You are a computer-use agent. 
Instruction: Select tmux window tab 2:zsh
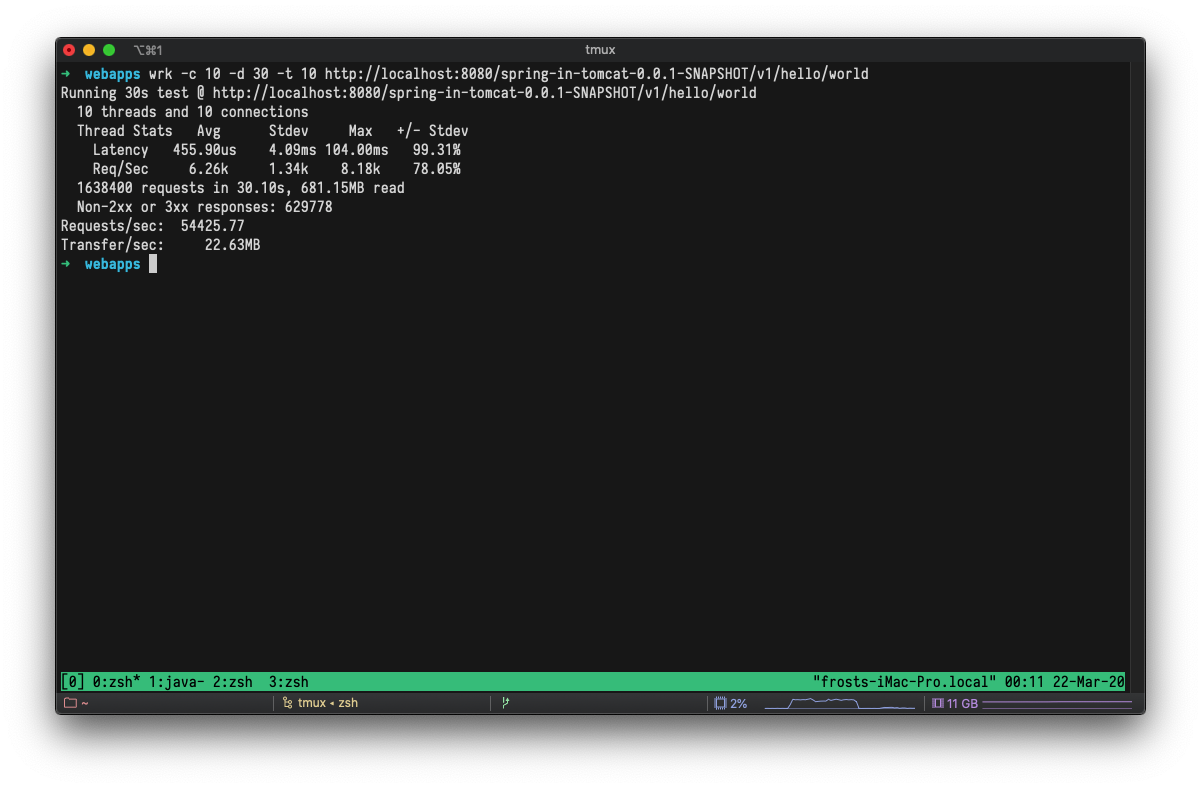233,682
